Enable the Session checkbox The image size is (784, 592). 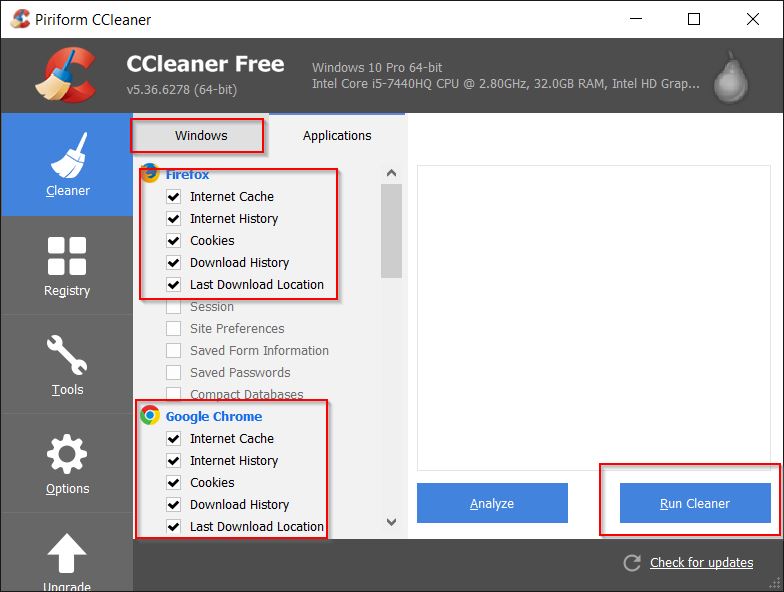[x=174, y=306]
